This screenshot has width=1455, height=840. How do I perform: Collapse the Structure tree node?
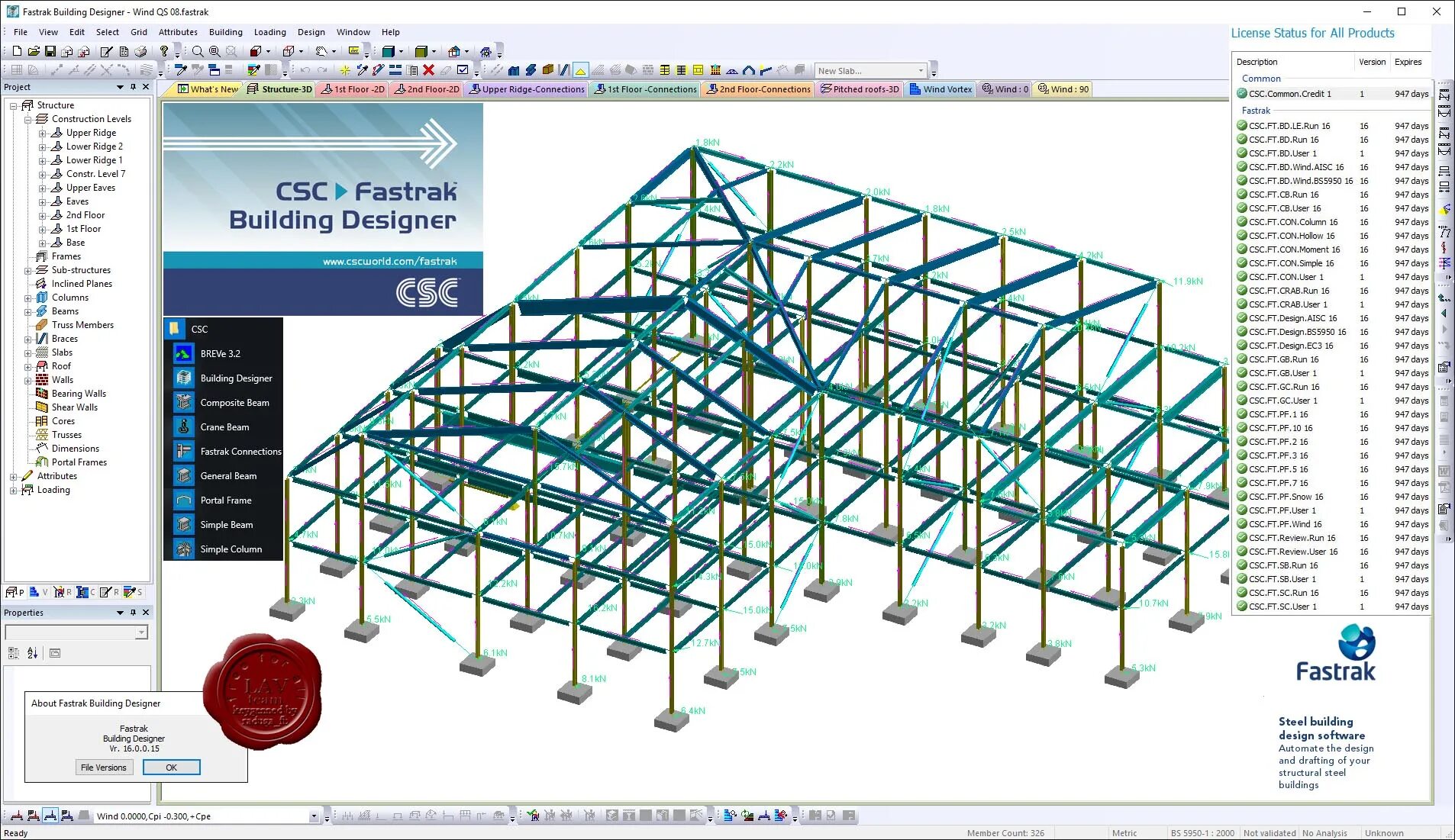[x=14, y=105]
